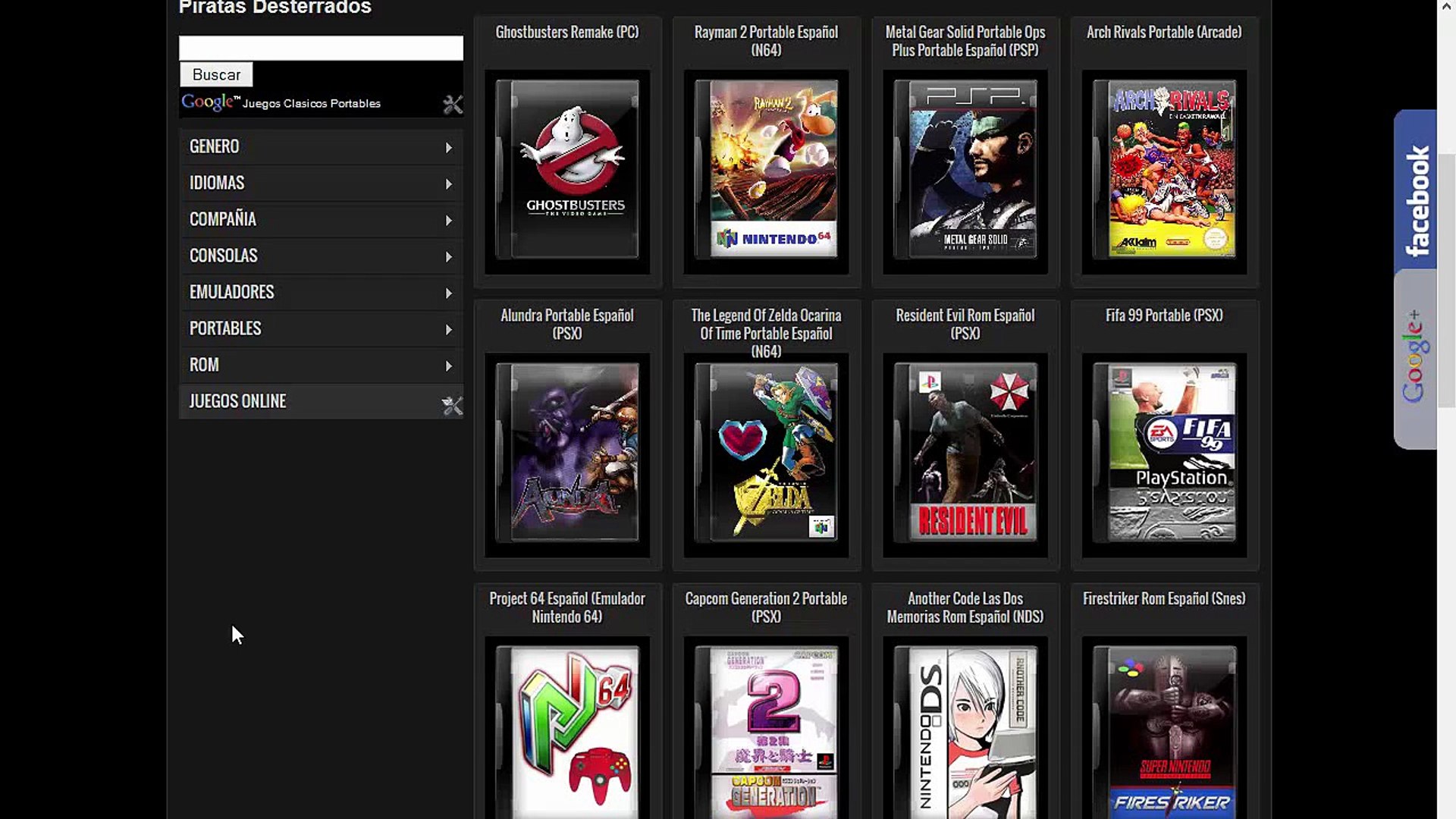1456x819 pixels.
Task: Select the Resident Evil cover image
Action: click(x=965, y=453)
